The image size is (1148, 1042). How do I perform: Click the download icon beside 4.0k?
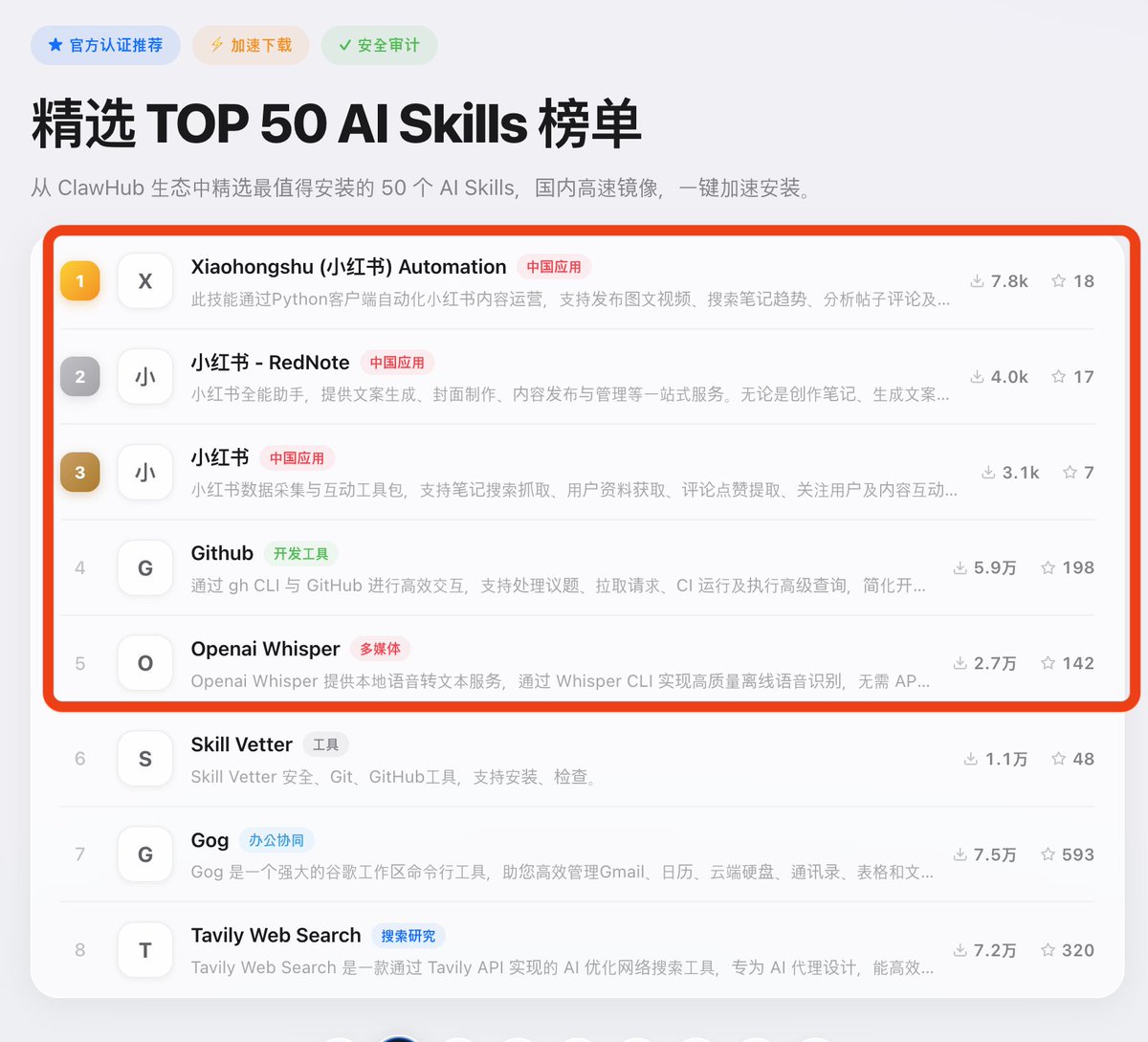(977, 377)
